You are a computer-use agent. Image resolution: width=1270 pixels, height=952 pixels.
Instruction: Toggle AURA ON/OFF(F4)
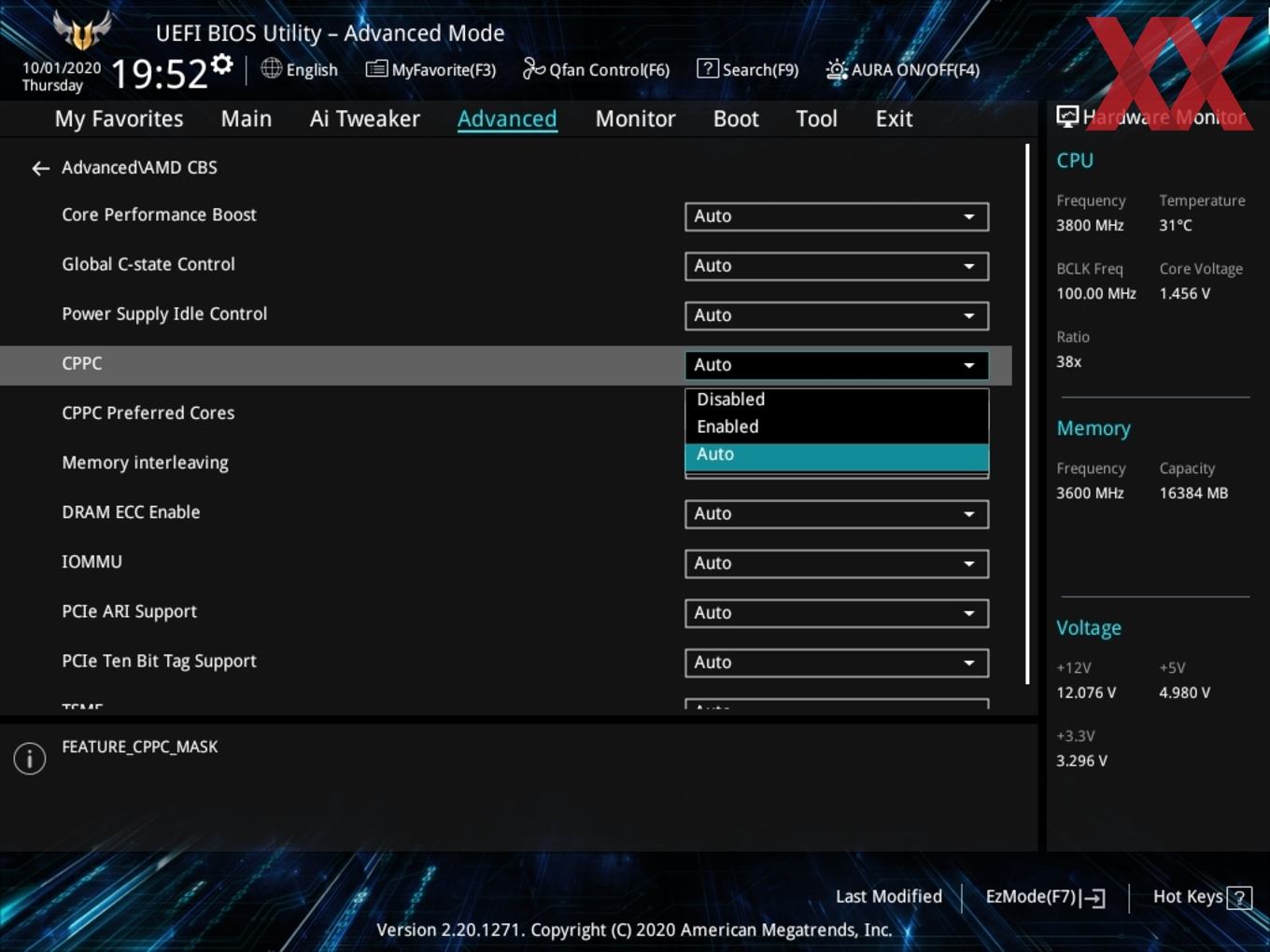902,69
